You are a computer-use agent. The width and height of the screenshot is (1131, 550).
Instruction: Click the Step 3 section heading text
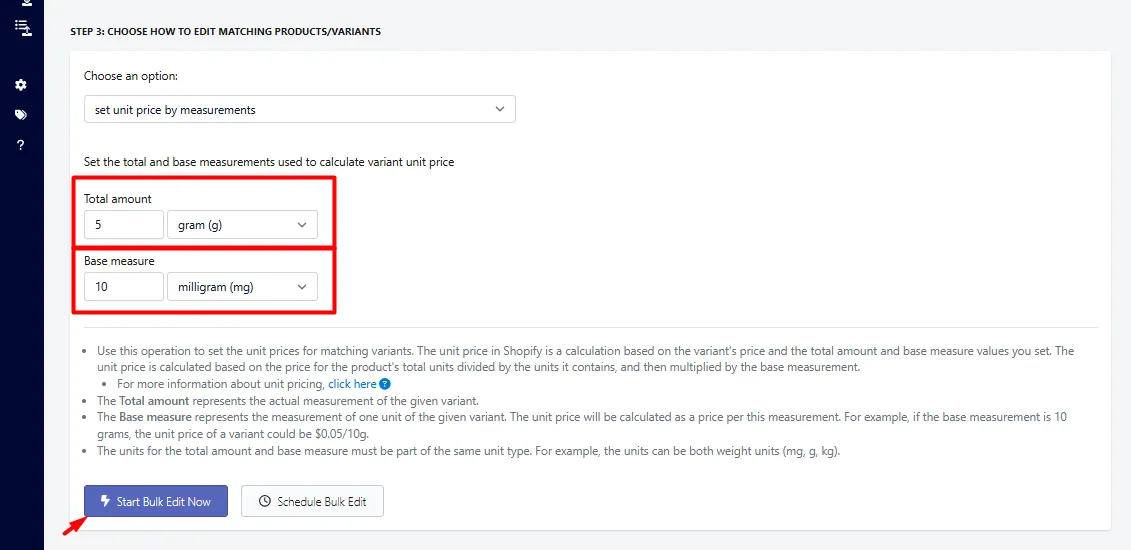[225, 32]
